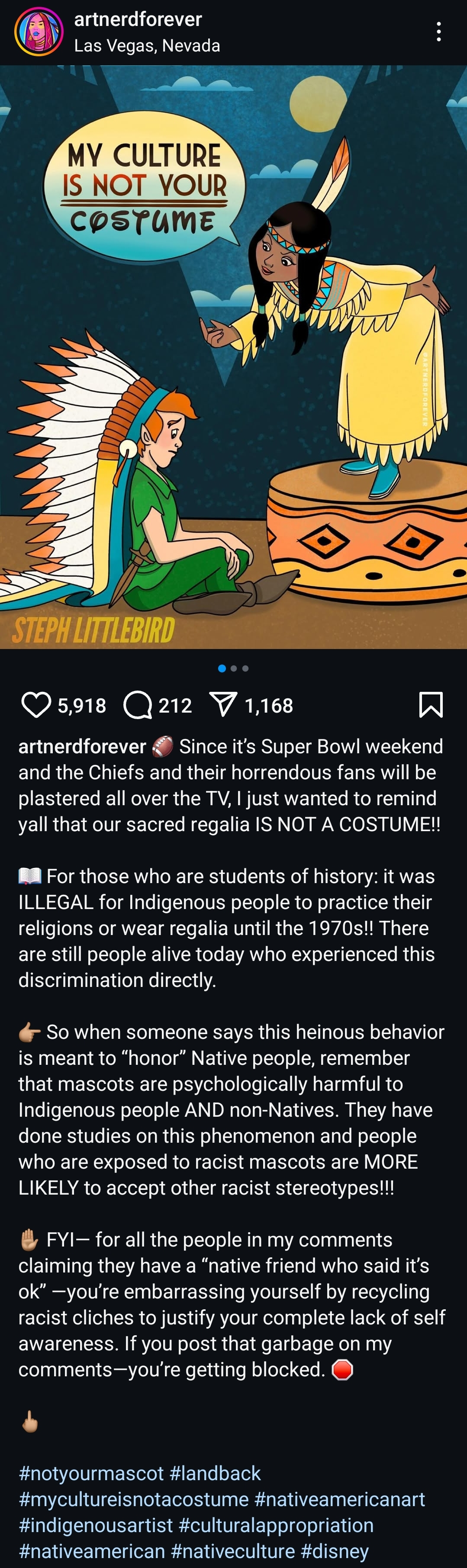
Task: Open #nativeamericanart hashtag
Action: pos(340,1499)
